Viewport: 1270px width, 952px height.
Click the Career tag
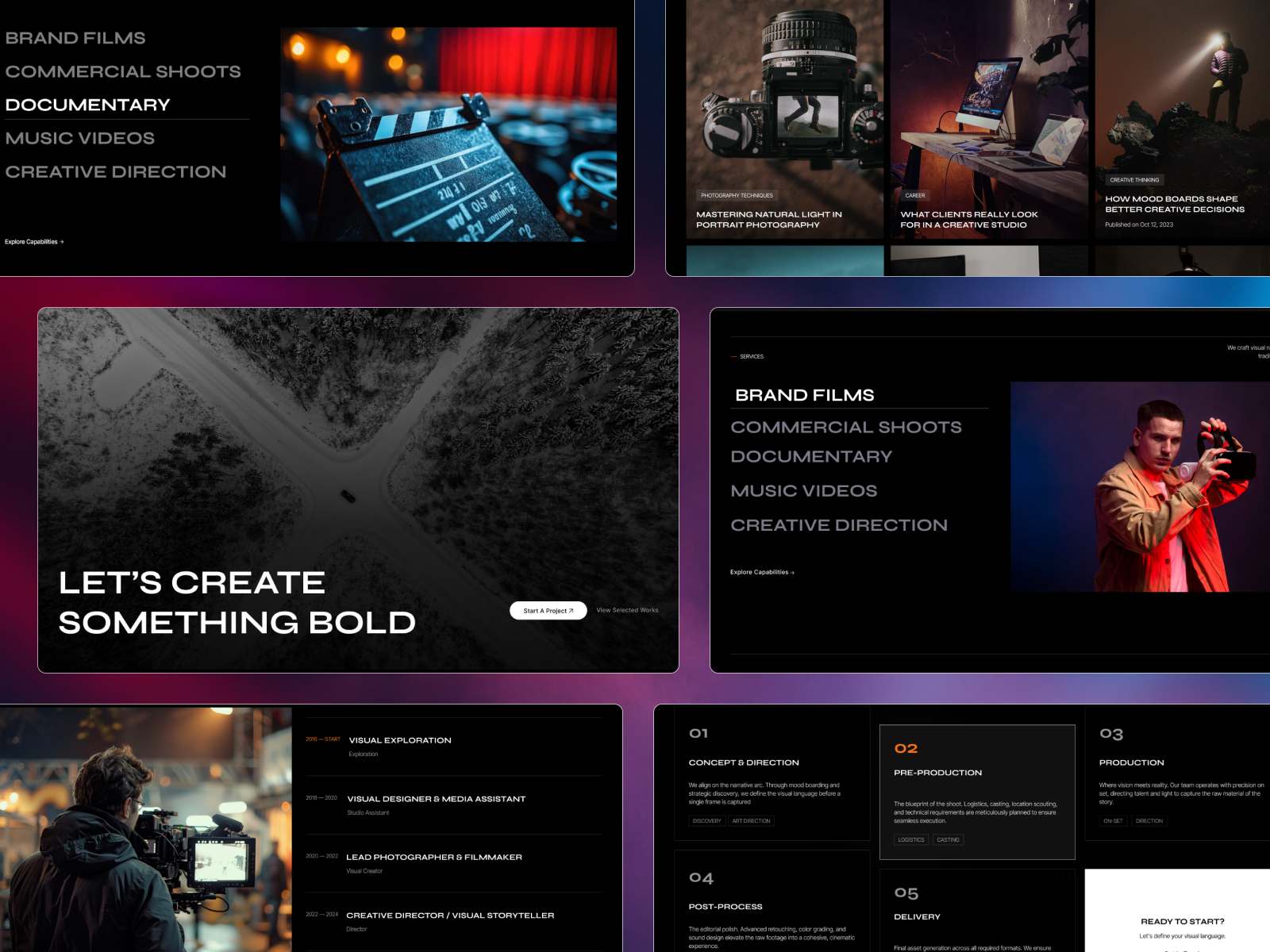point(915,195)
